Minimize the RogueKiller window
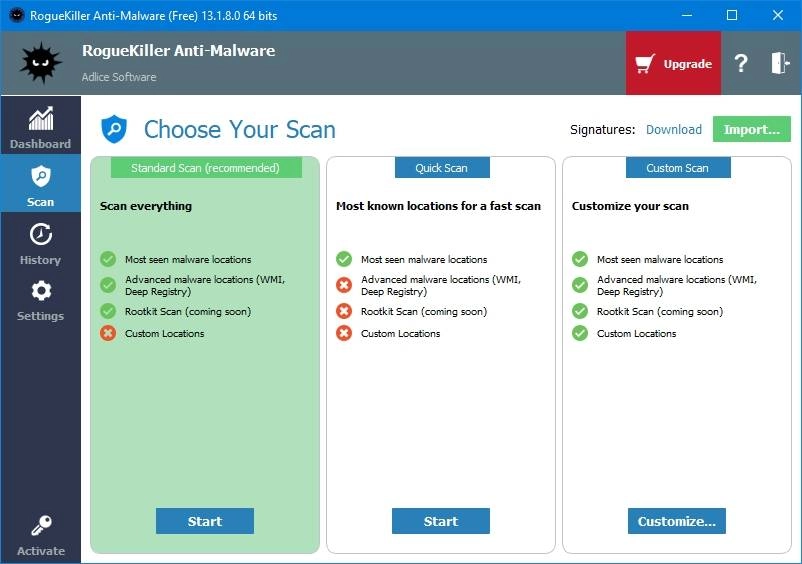The height and width of the screenshot is (564, 802). coord(687,15)
